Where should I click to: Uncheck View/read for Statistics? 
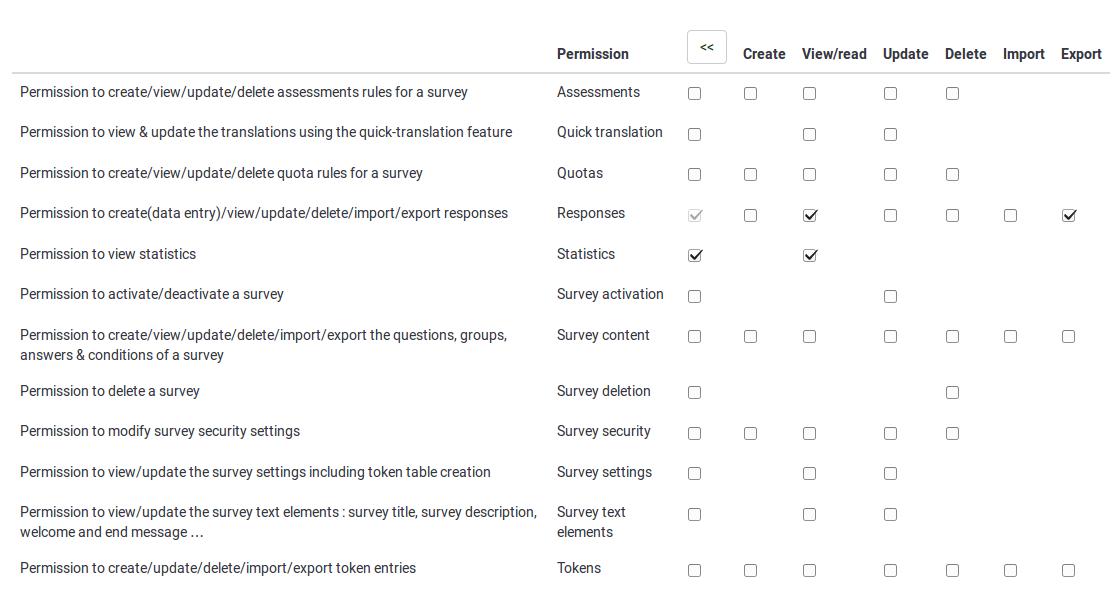coord(810,255)
